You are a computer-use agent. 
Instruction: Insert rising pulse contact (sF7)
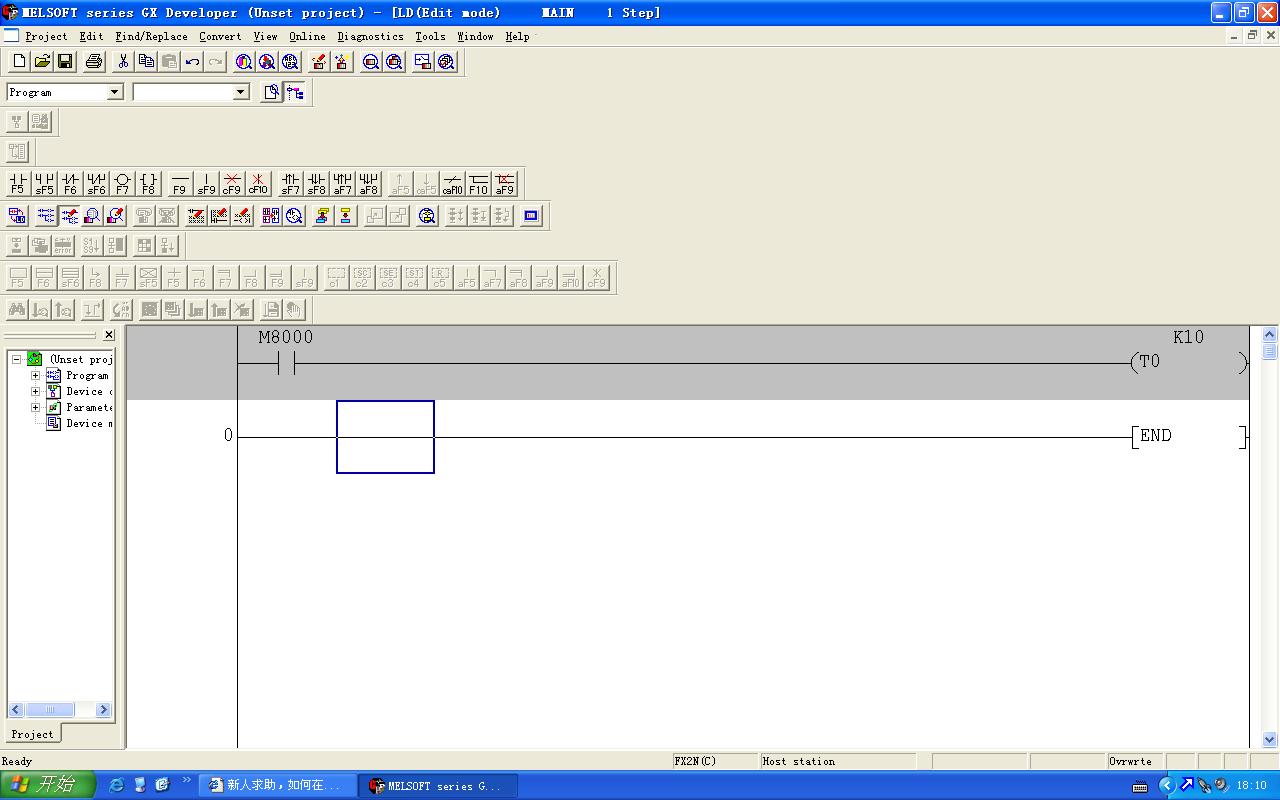pos(290,184)
